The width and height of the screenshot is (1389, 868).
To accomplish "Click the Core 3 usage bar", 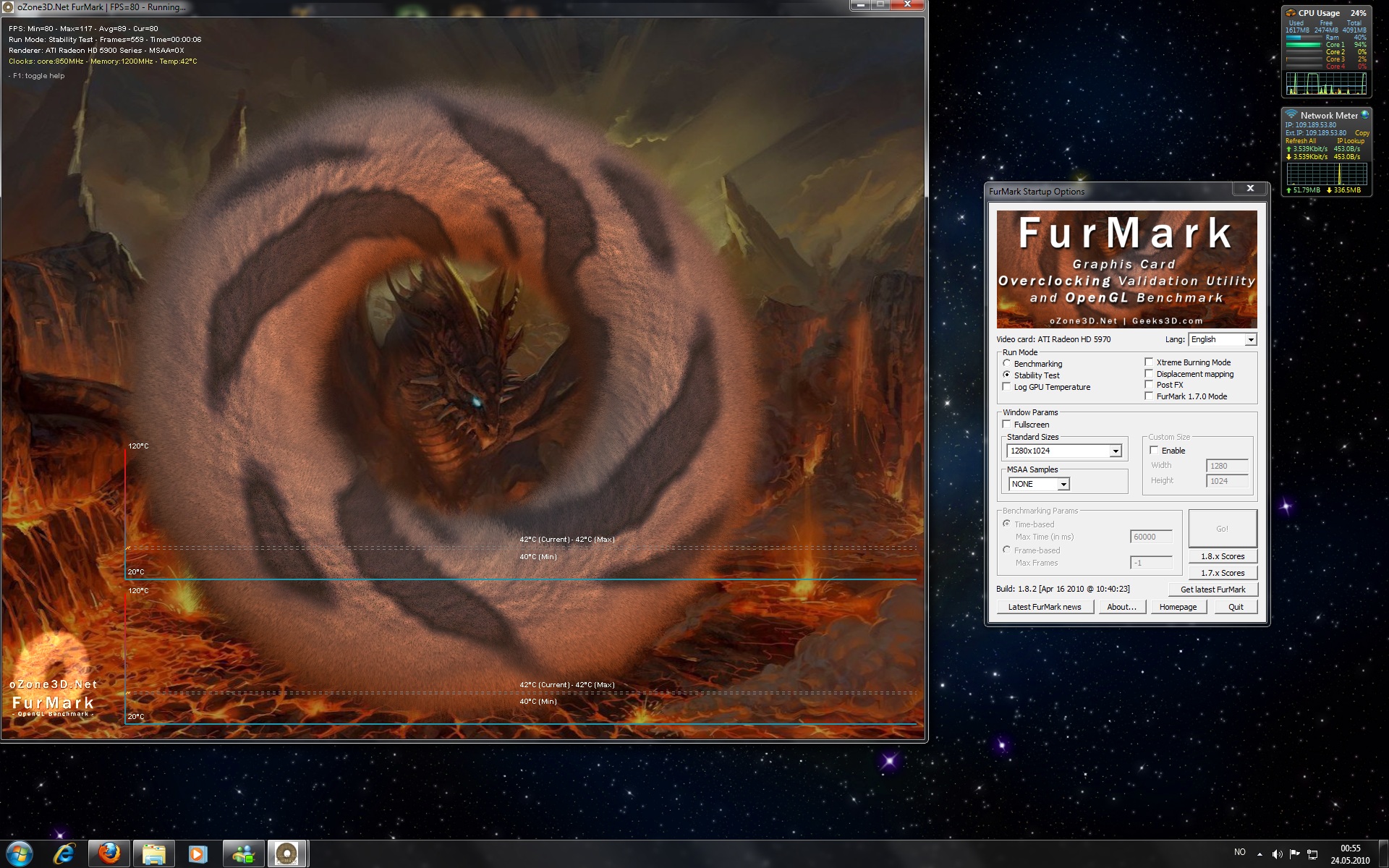I will tap(1304, 59).
